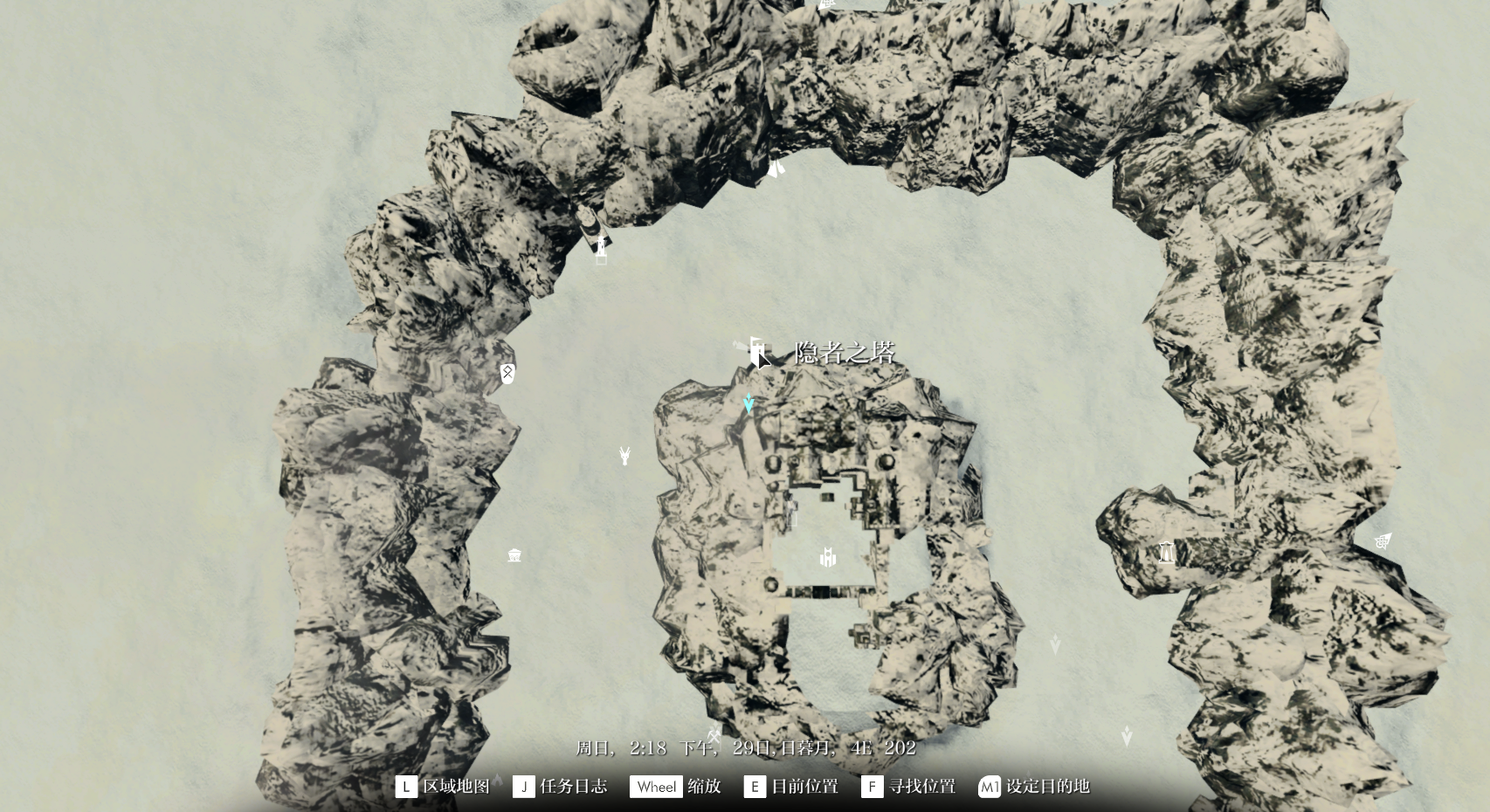Open 任务日志 quest journal
The height and width of the screenshot is (812, 1490).
[x=560, y=787]
